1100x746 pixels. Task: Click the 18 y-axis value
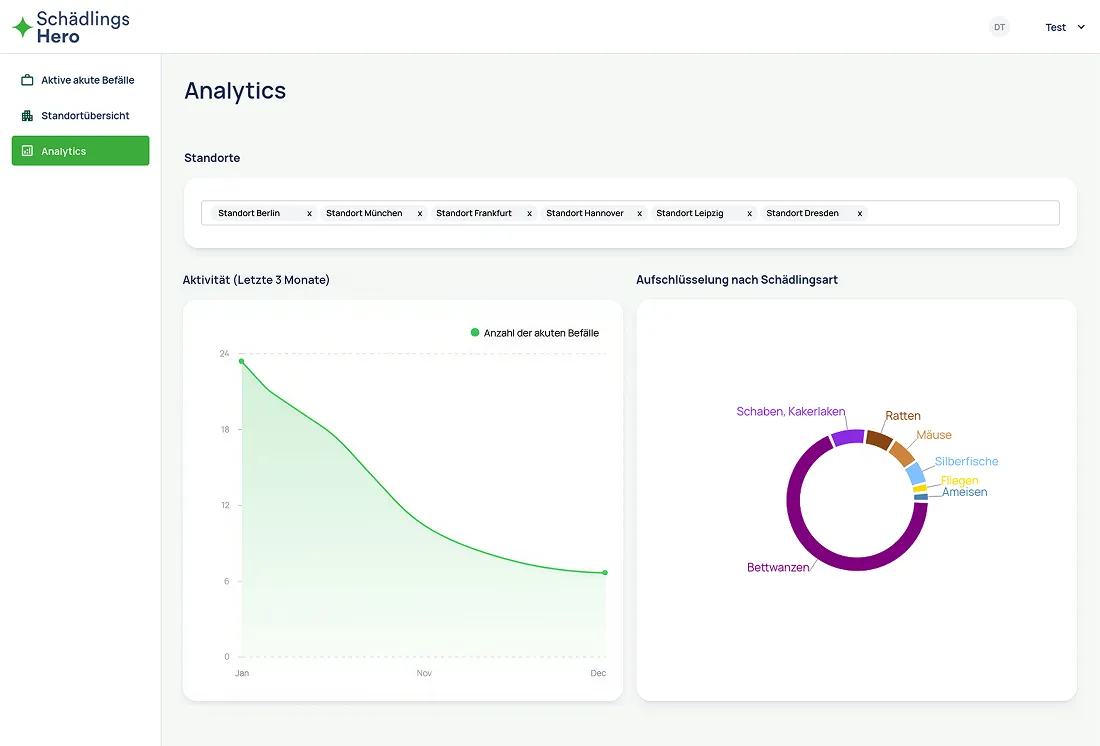225,429
